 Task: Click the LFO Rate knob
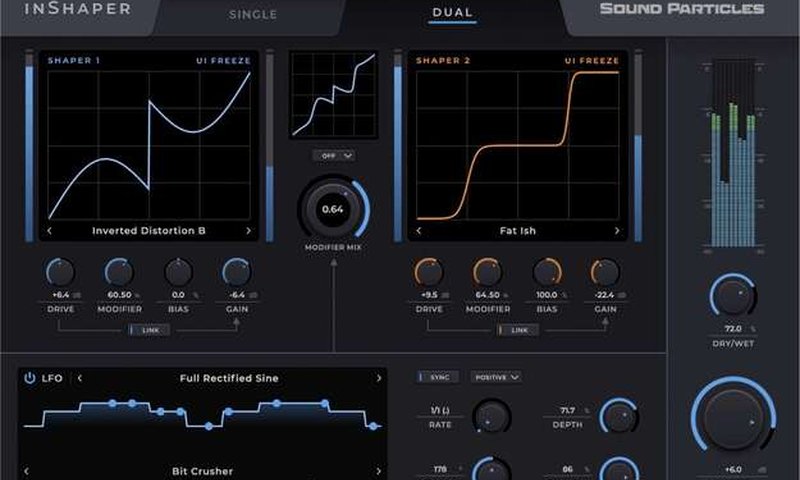[489, 415]
